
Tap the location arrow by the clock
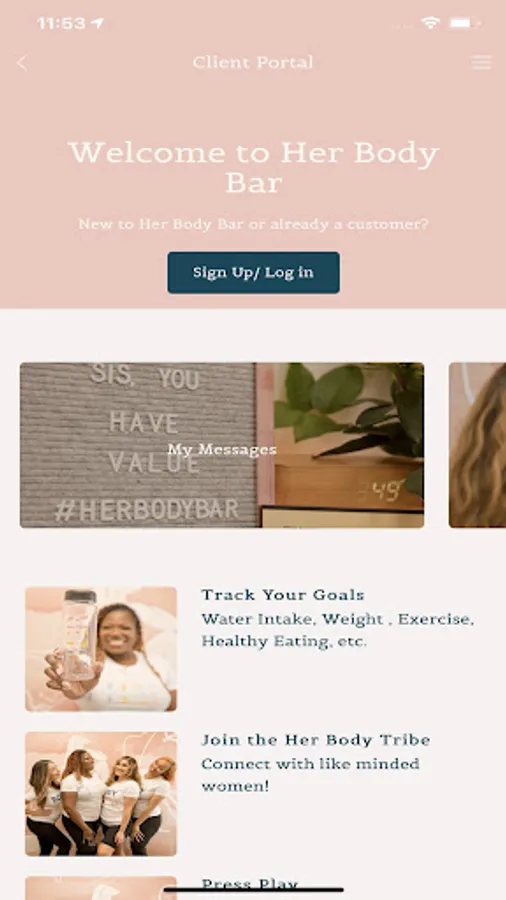pos(98,23)
